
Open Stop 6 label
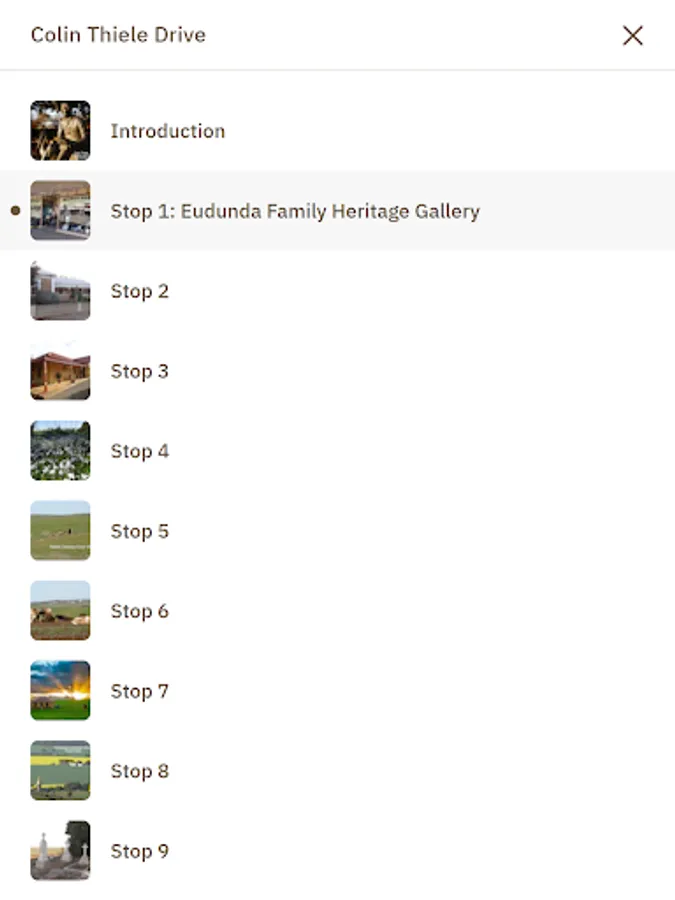tap(139, 611)
